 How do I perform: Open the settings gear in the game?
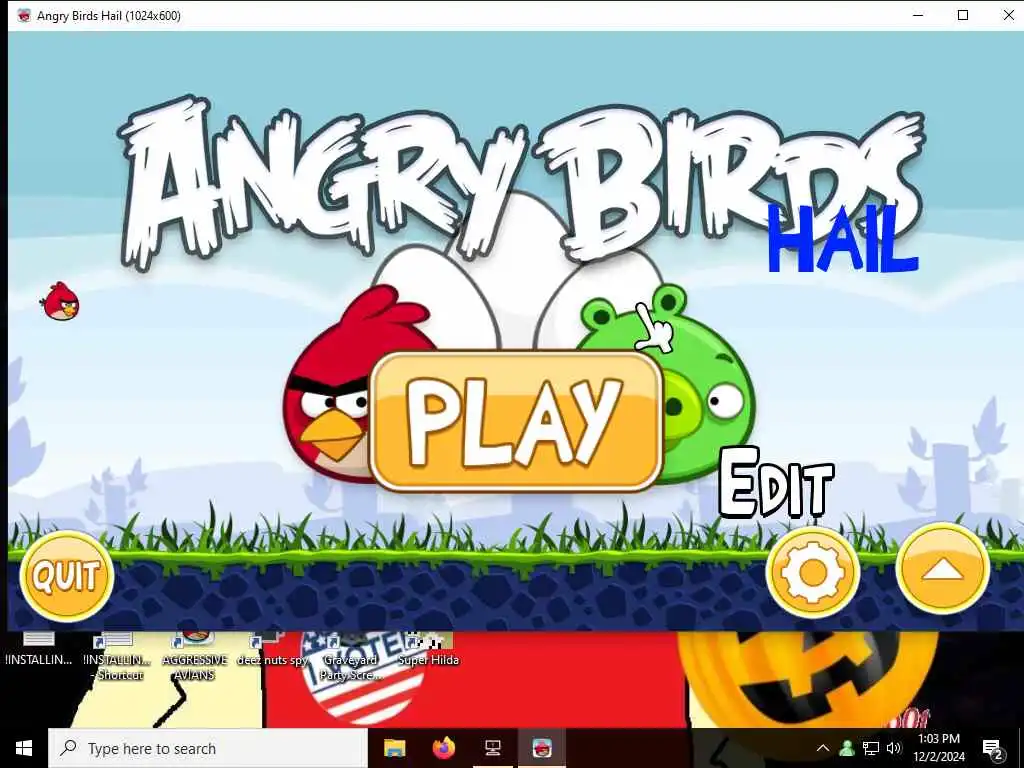point(812,573)
